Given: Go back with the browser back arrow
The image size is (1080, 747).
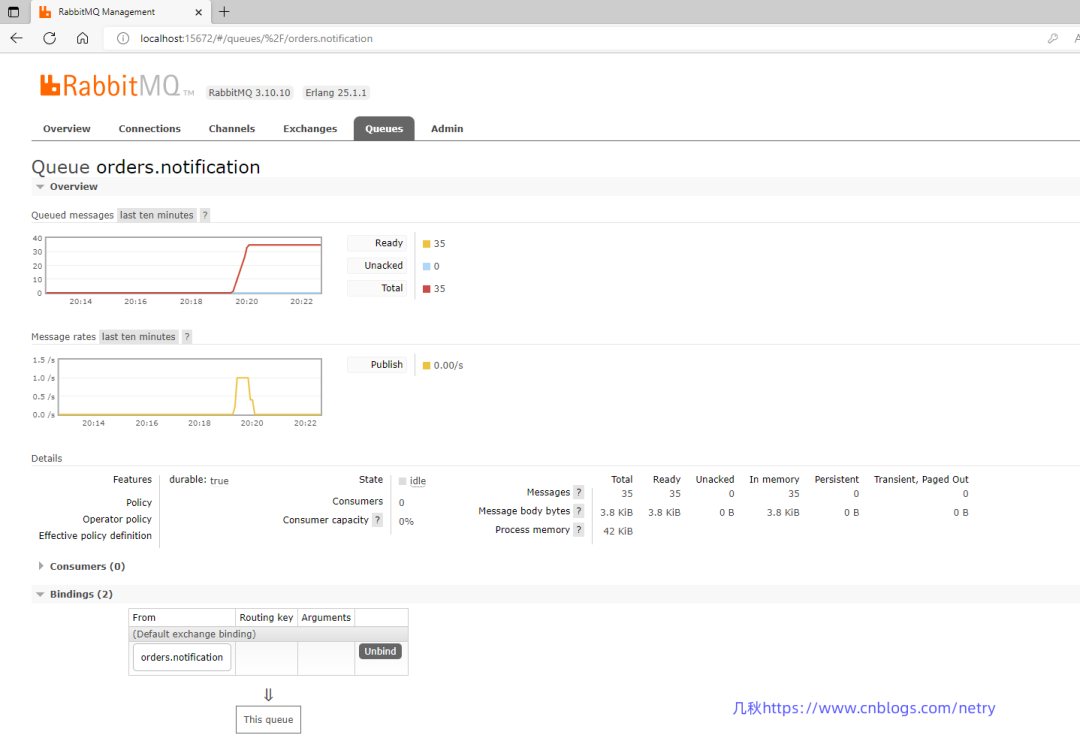Looking at the screenshot, I should (17, 39).
